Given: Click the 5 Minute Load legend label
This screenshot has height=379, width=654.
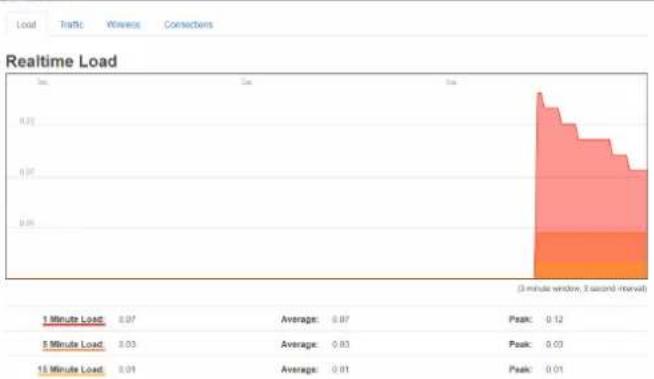Looking at the screenshot, I should pos(73,345).
